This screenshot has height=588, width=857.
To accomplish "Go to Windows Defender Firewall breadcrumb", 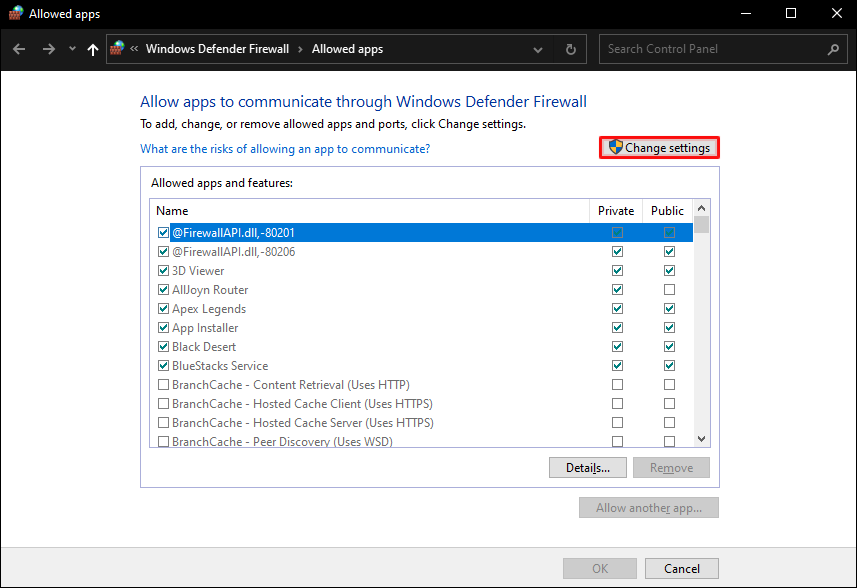I will 217,49.
